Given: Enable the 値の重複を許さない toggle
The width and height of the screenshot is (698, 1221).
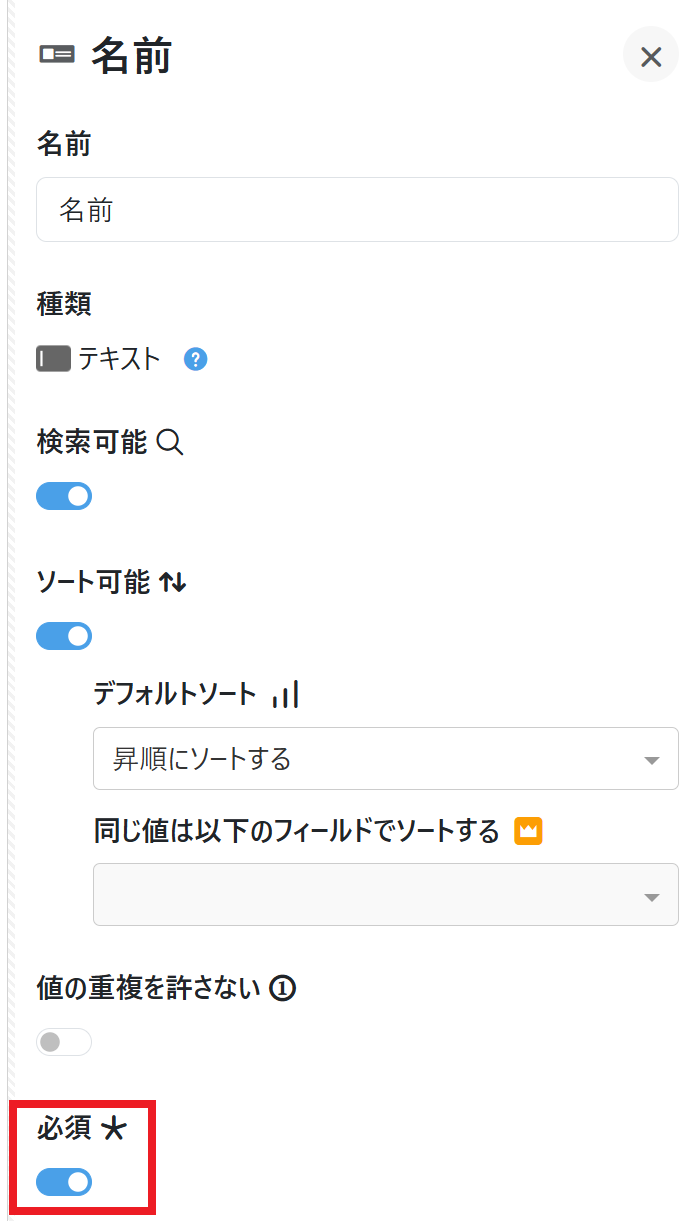Looking at the screenshot, I should [x=64, y=1042].
